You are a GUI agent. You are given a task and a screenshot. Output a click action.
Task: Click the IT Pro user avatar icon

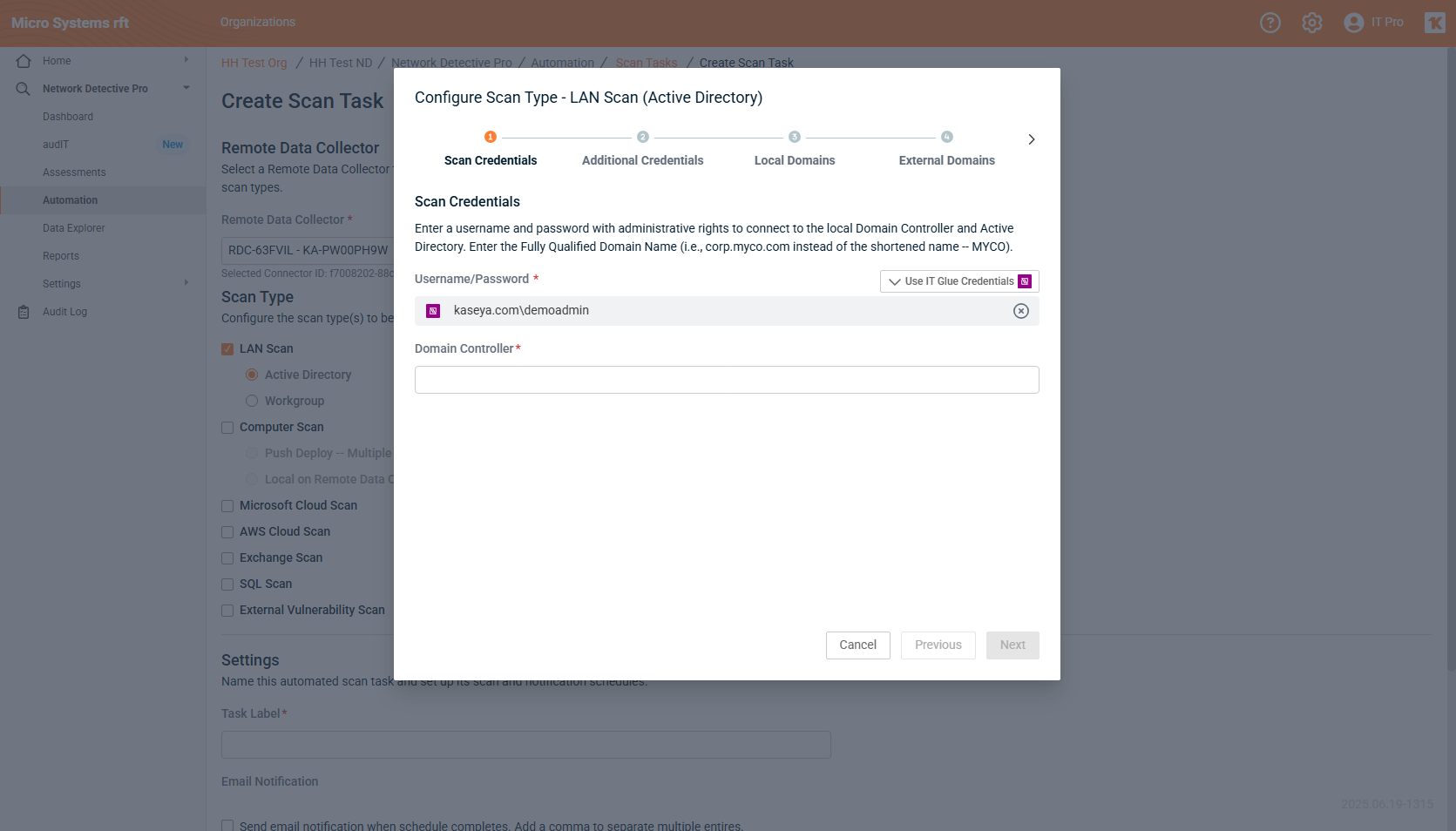tap(1353, 23)
